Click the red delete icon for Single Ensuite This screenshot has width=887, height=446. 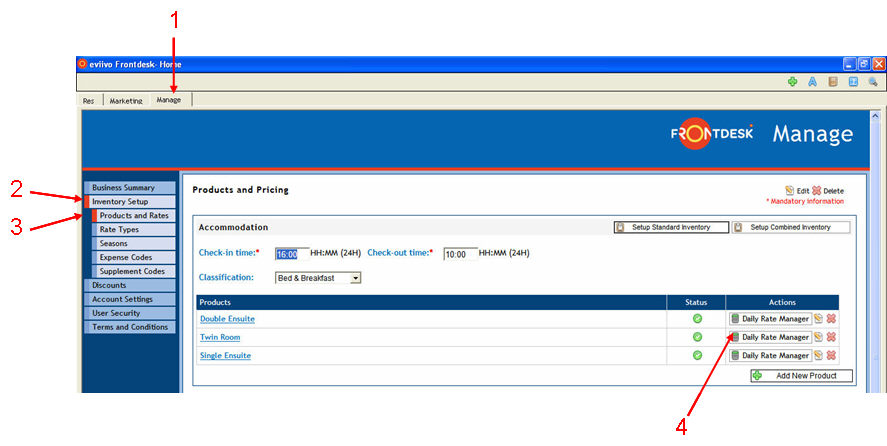tap(831, 355)
